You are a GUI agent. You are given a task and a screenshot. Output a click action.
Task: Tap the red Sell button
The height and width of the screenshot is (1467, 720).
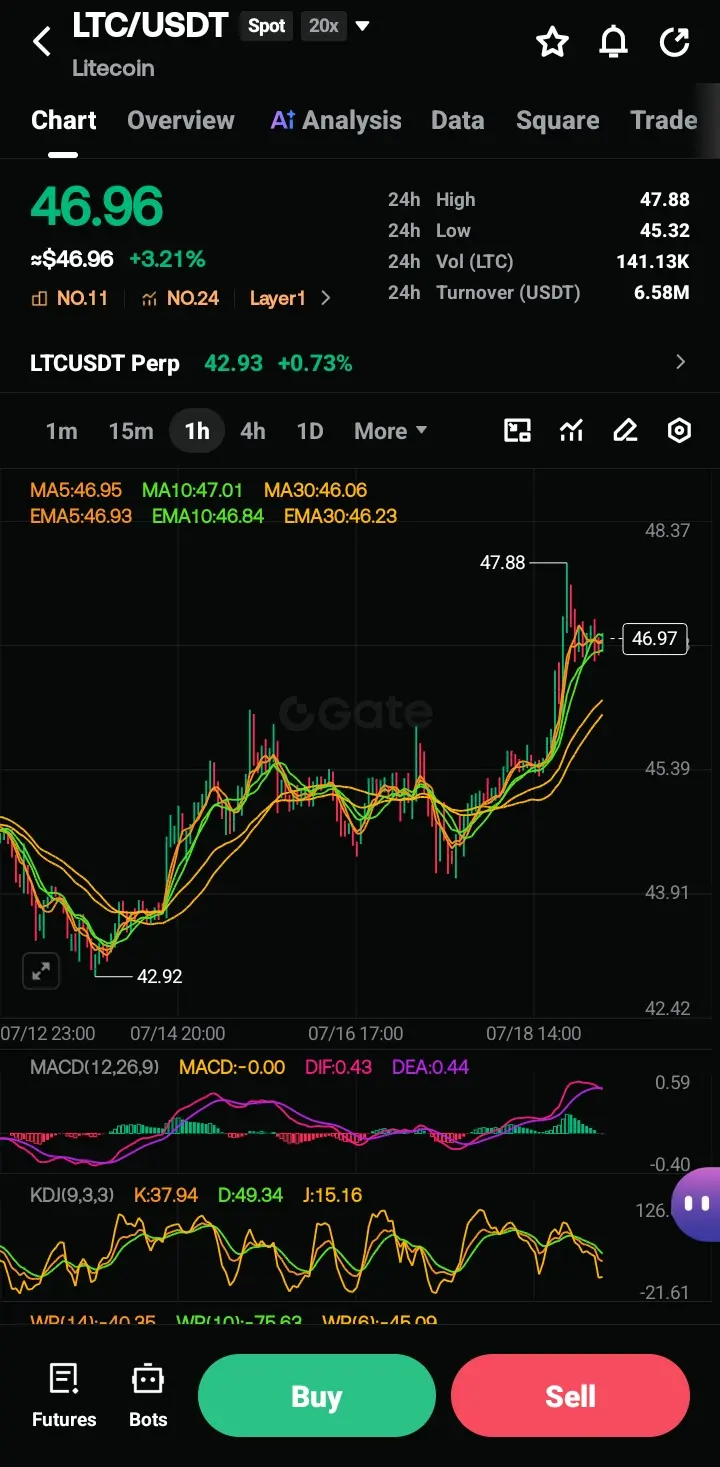point(570,1396)
